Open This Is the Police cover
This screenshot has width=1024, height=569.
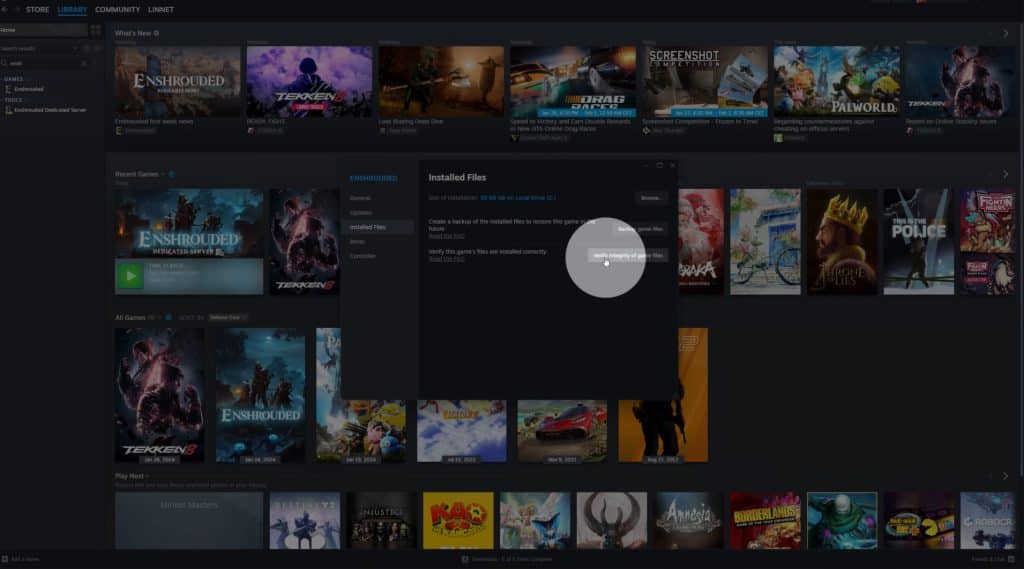tap(918, 242)
